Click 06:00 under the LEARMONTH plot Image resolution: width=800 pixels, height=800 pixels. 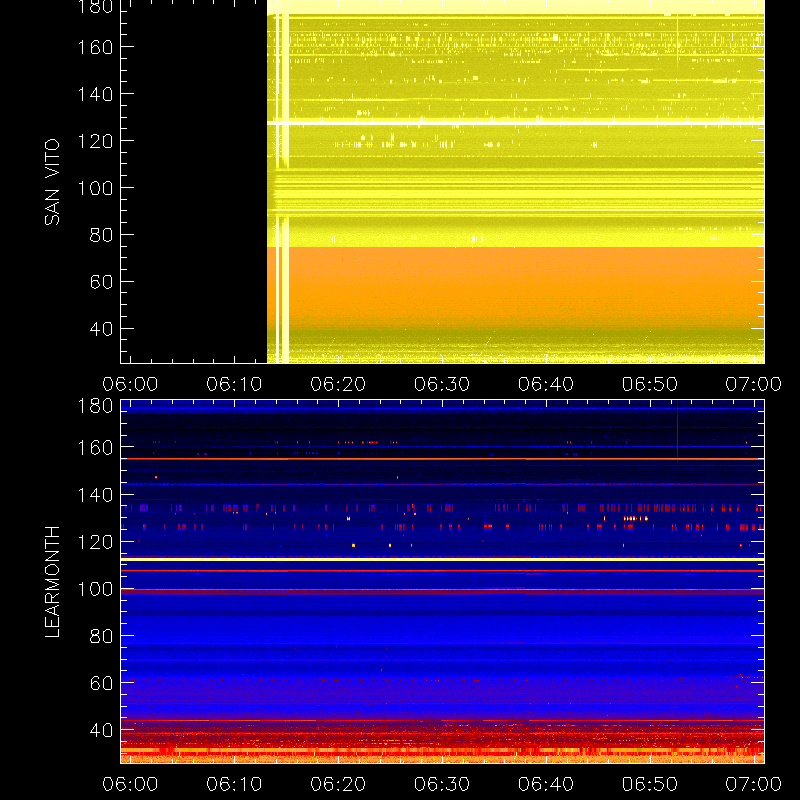point(130,784)
